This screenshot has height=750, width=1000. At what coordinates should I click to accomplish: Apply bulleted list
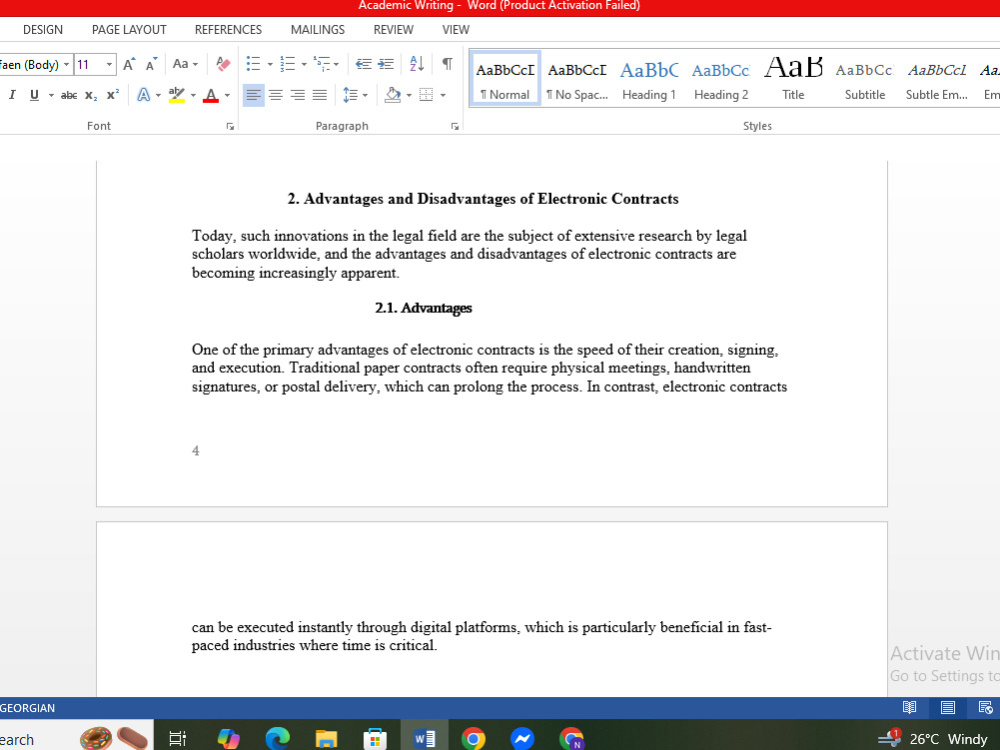pos(253,64)
